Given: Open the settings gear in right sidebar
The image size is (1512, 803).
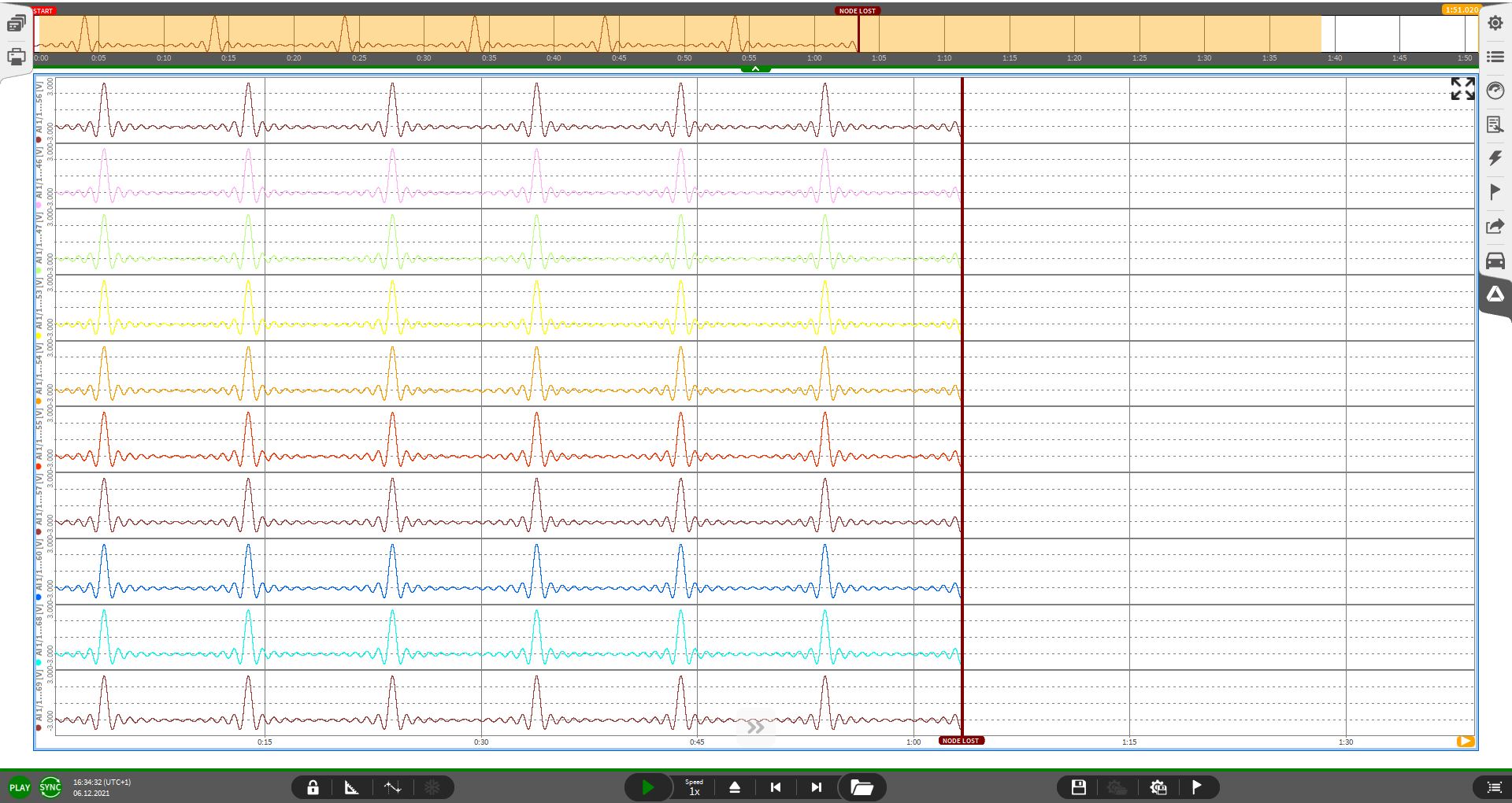Looking at the screenshot, I should pos(1495,24).
